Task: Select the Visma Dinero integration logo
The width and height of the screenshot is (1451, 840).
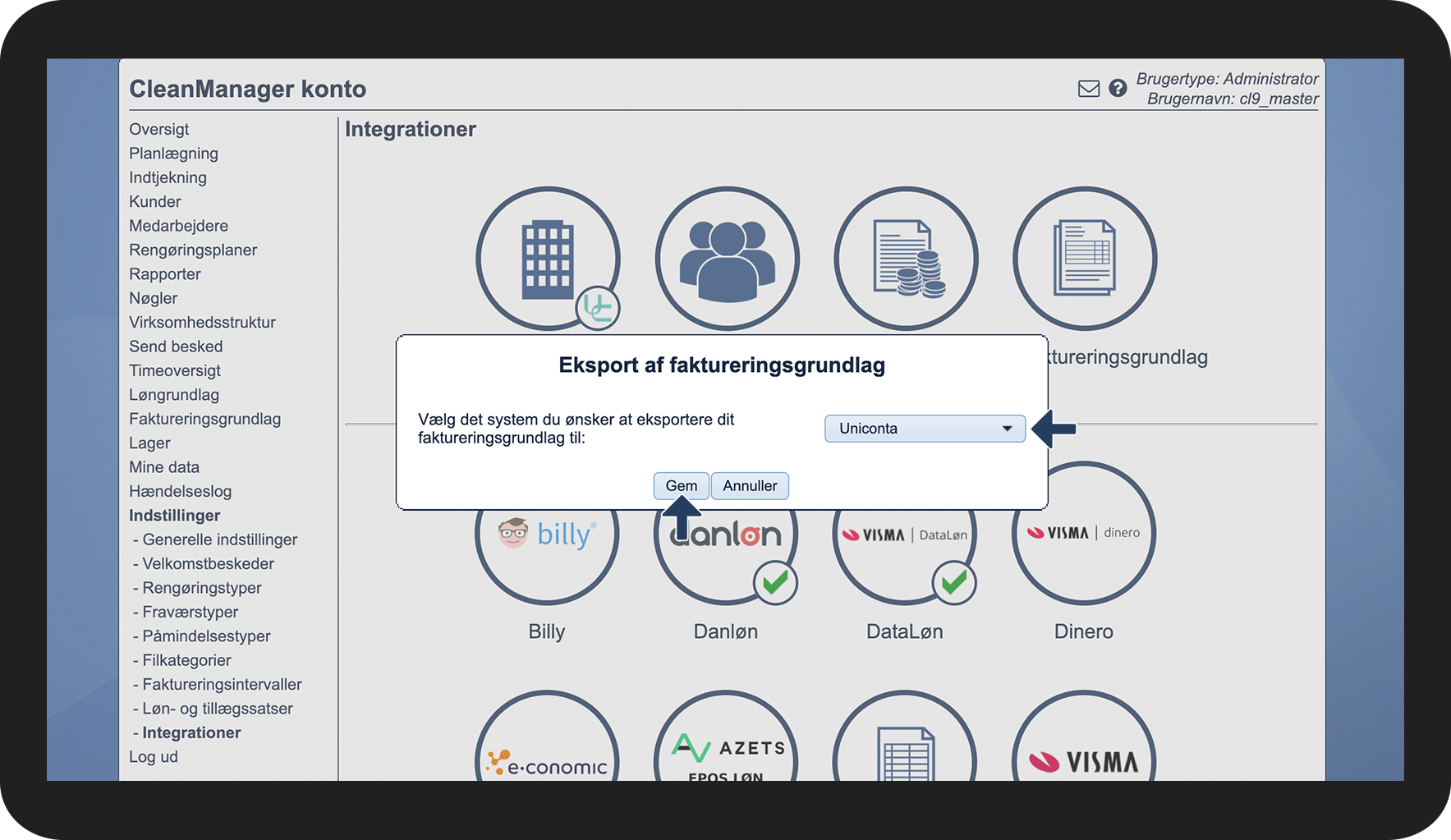Action: (x=1084, y=534)
